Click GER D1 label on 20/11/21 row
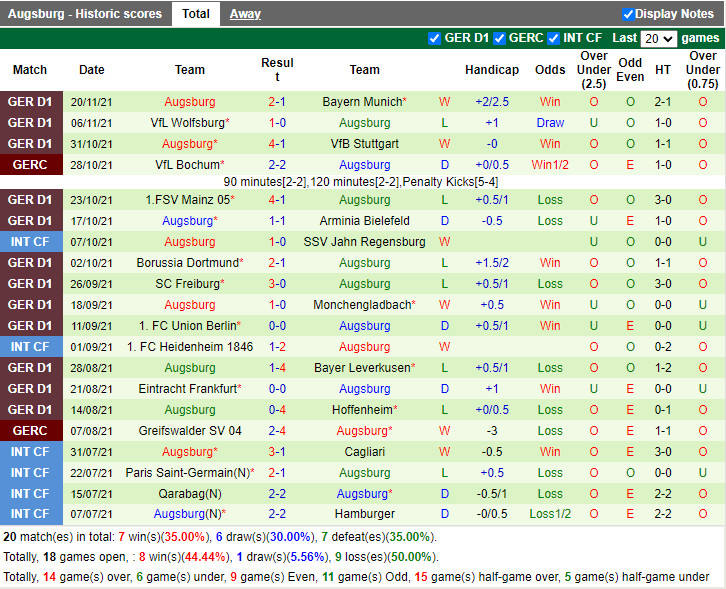Image resolution: width=726 pixels, height=589 pixels. (x=31, y=102)
